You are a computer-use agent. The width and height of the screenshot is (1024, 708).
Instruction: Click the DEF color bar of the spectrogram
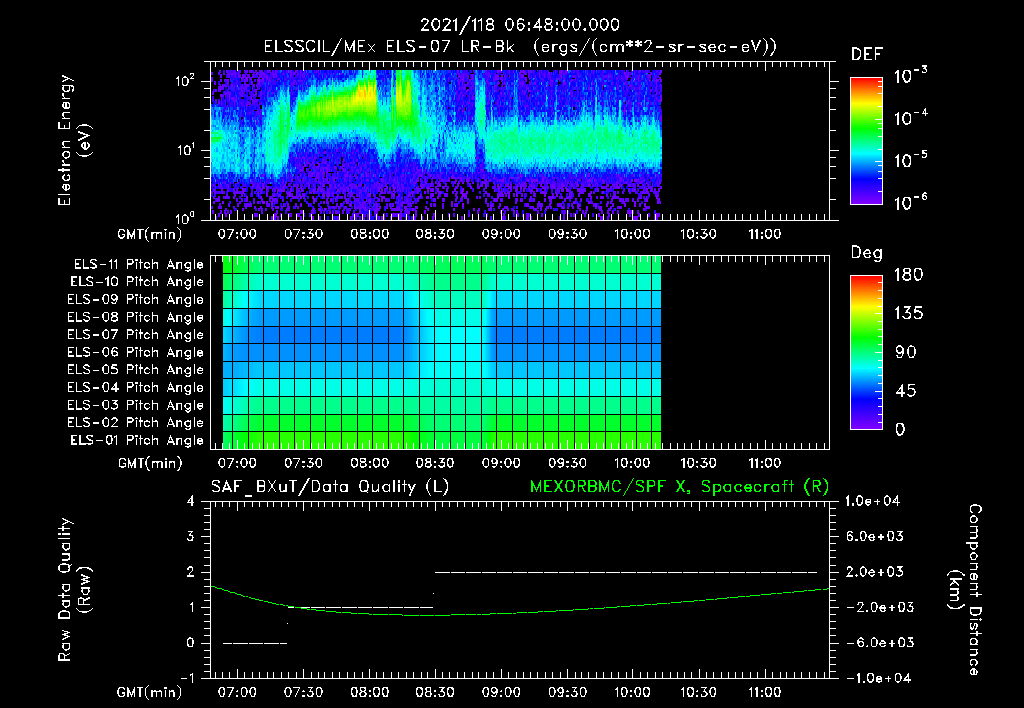[x=866, y=141]
